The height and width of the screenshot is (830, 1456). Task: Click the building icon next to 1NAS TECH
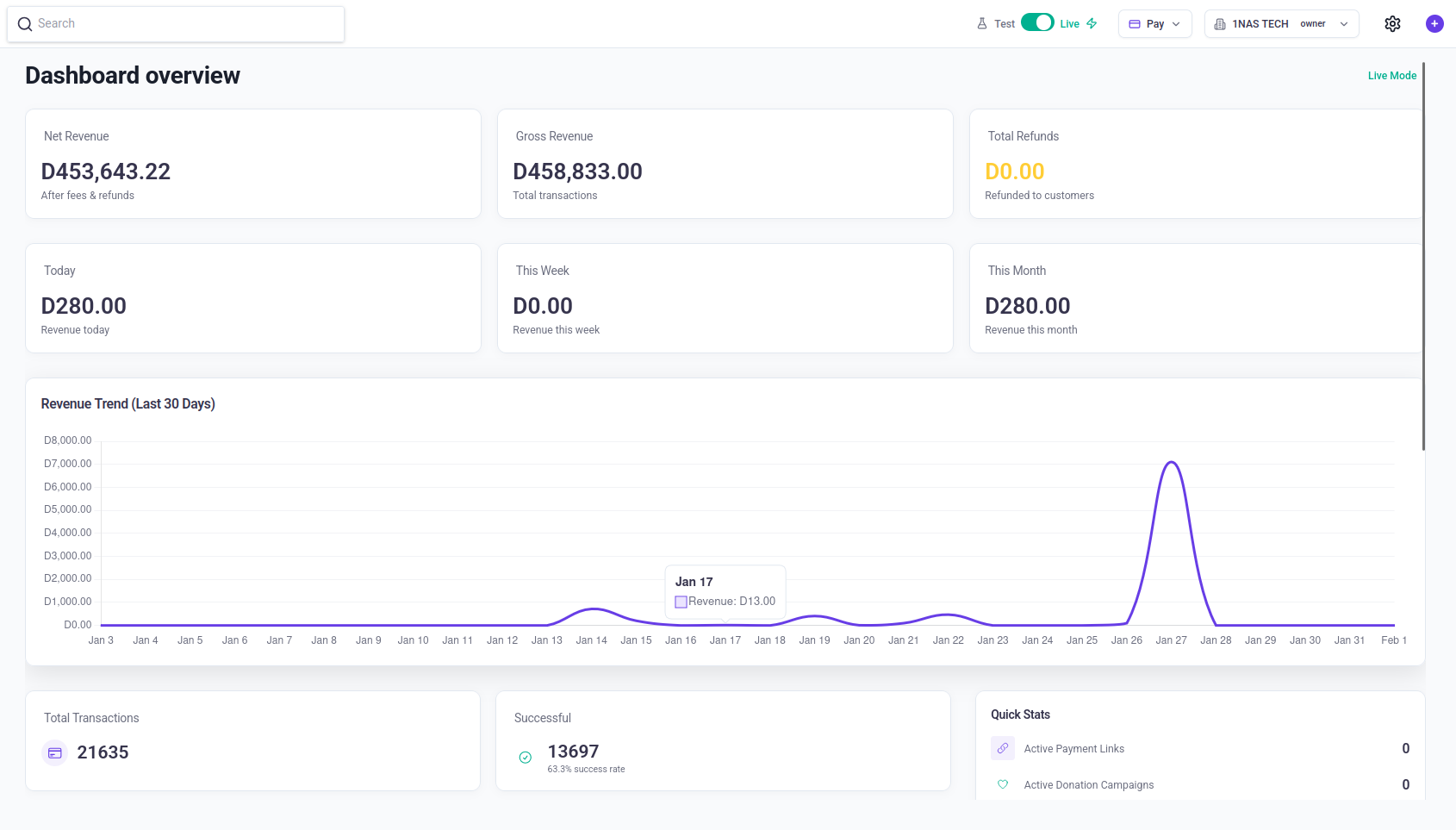[x=1220, y=23]
